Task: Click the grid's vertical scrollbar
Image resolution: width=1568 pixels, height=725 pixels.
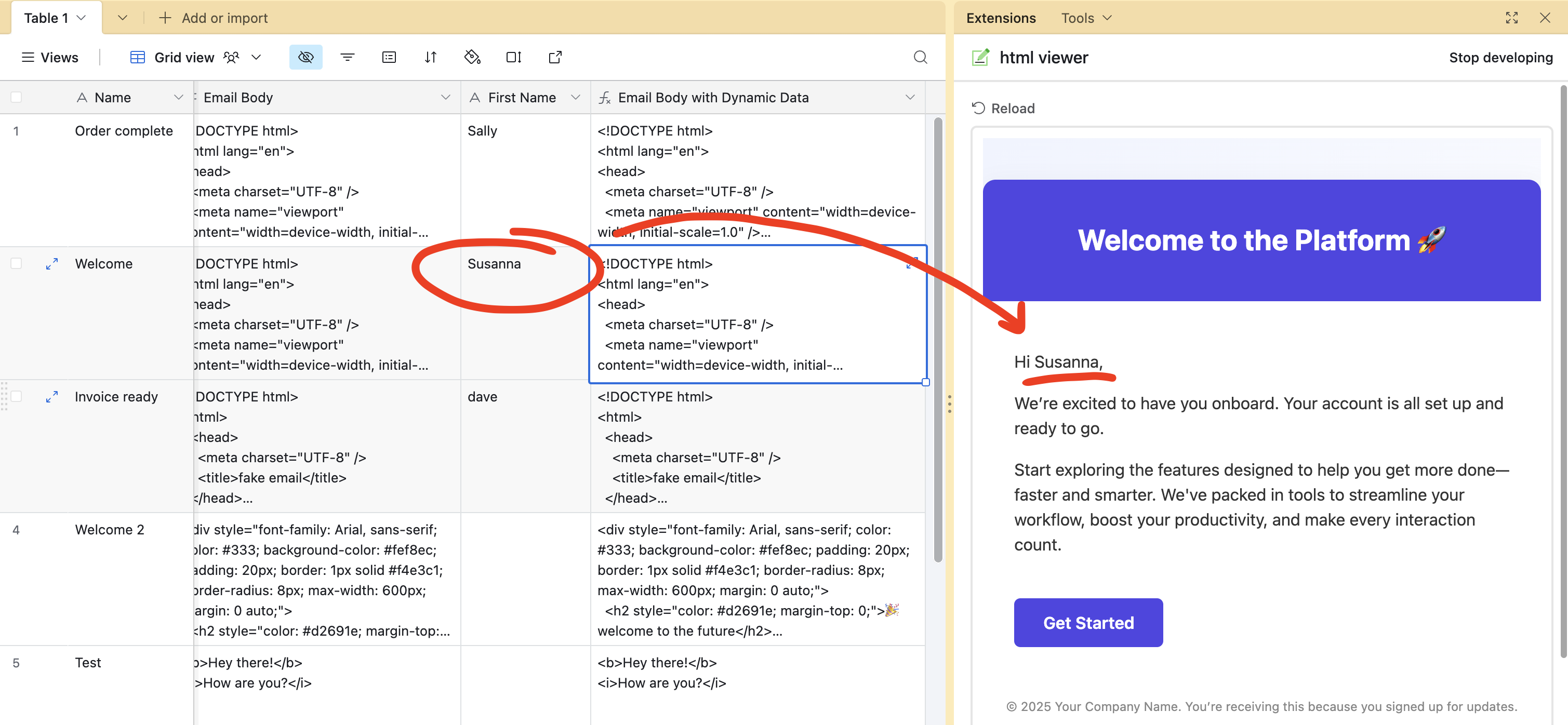Action: (x=937, y=341)
